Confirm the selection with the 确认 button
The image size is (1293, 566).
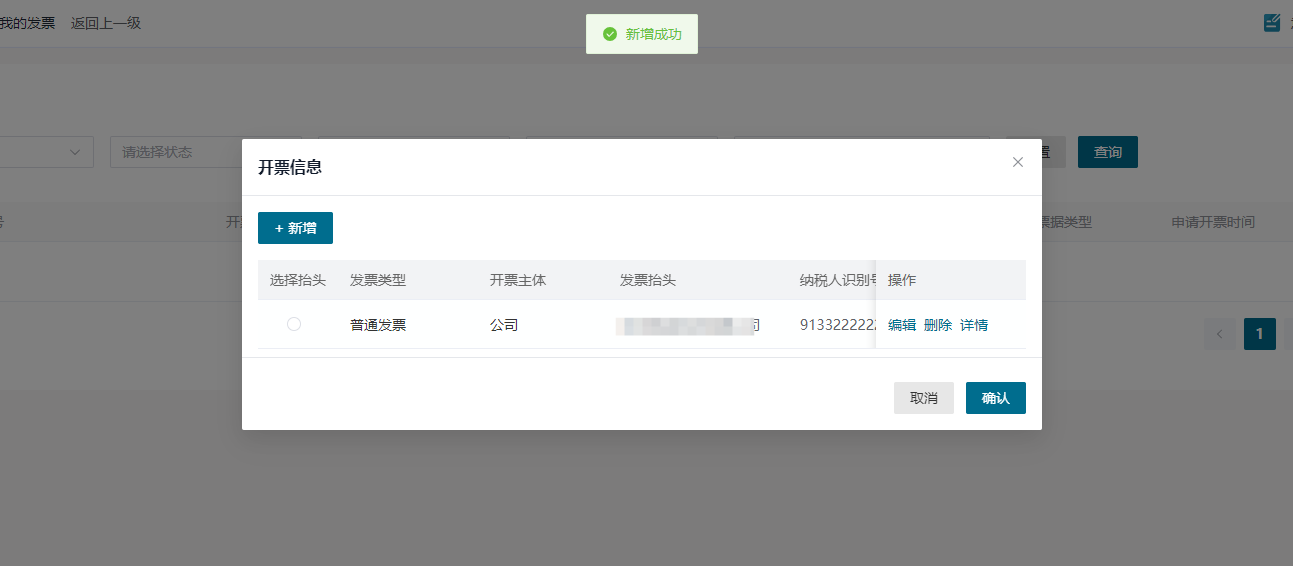[x=995, y=398]
